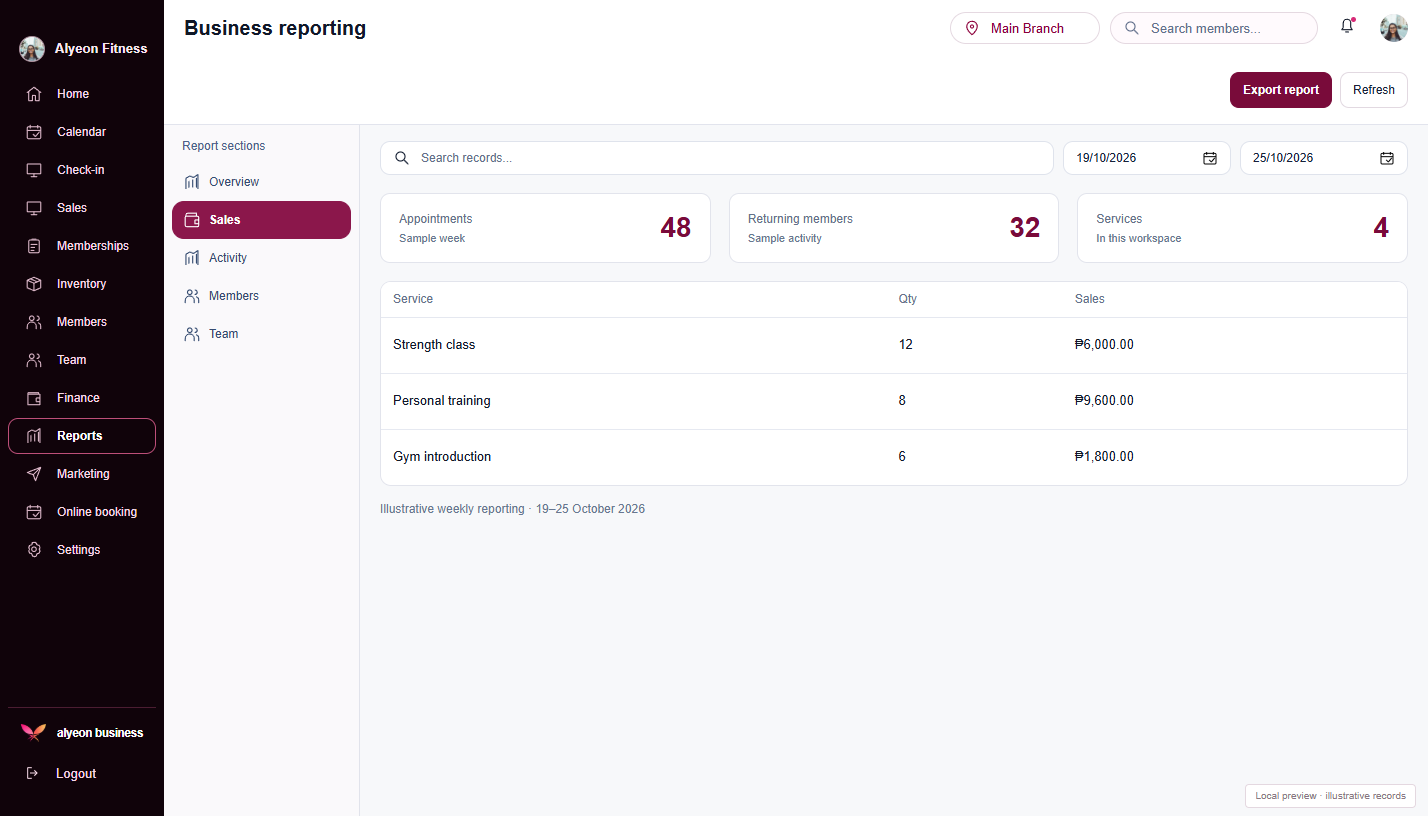Click the Alyeon Fitness profile picture
Viewport: 1428px width, 816px height.
coord(32,49)
